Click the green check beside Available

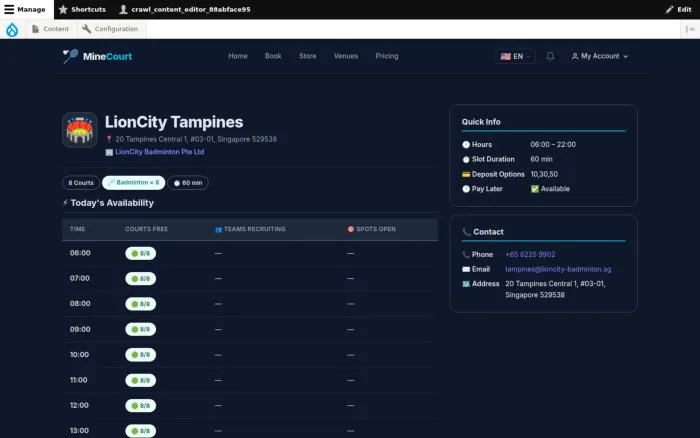534,189
